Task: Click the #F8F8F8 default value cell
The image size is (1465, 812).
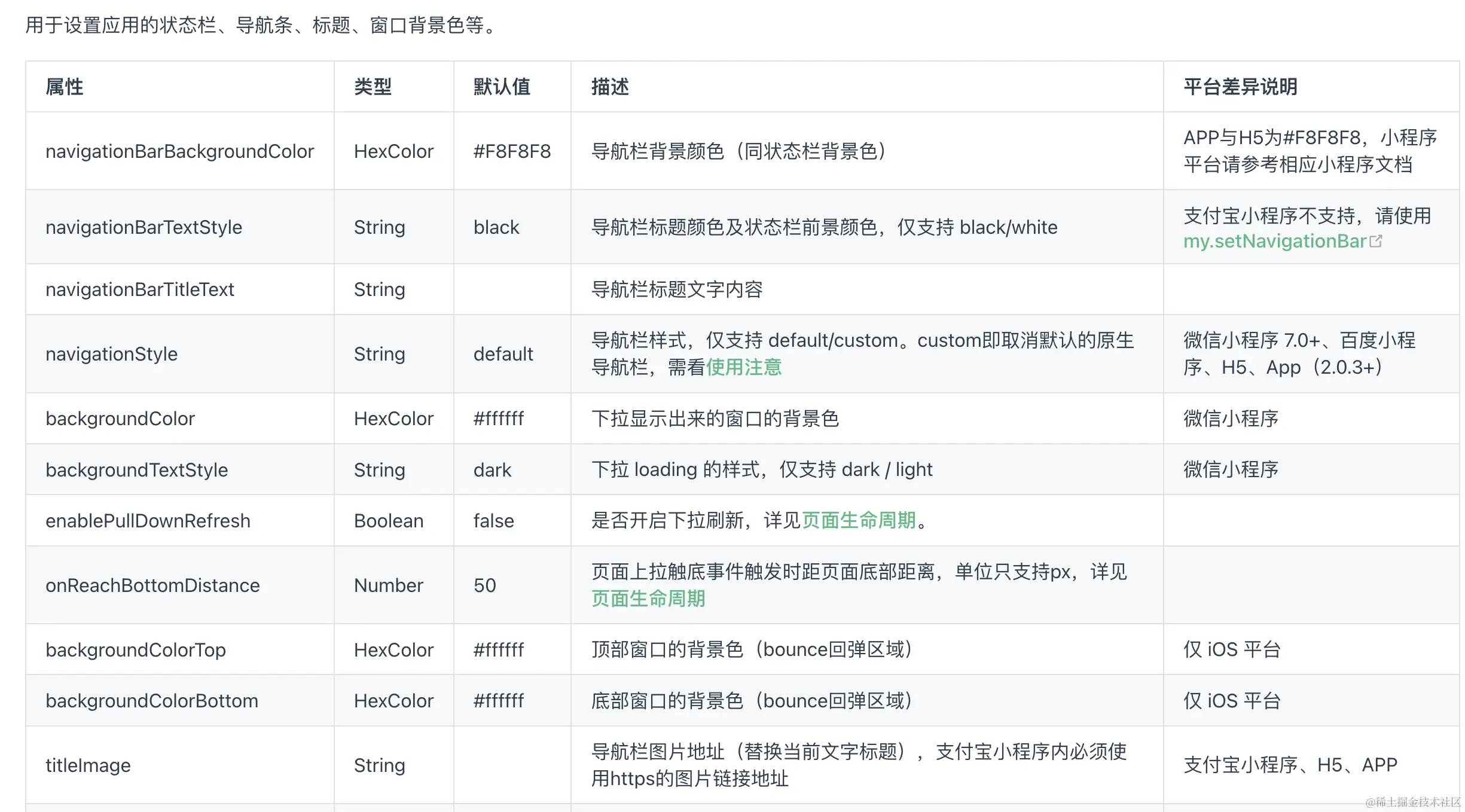Action: 512,151
